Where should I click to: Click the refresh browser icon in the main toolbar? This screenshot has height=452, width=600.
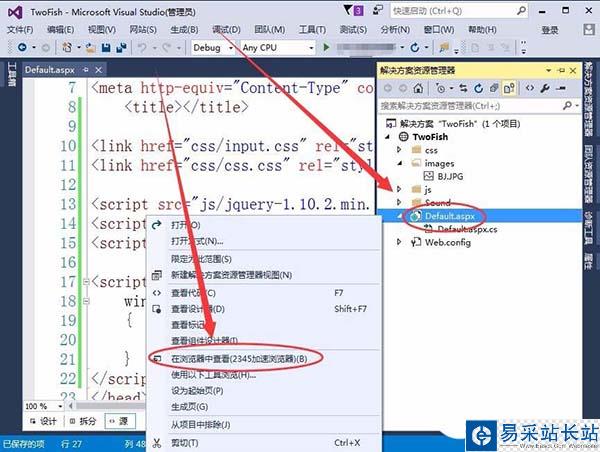(415, 47)
